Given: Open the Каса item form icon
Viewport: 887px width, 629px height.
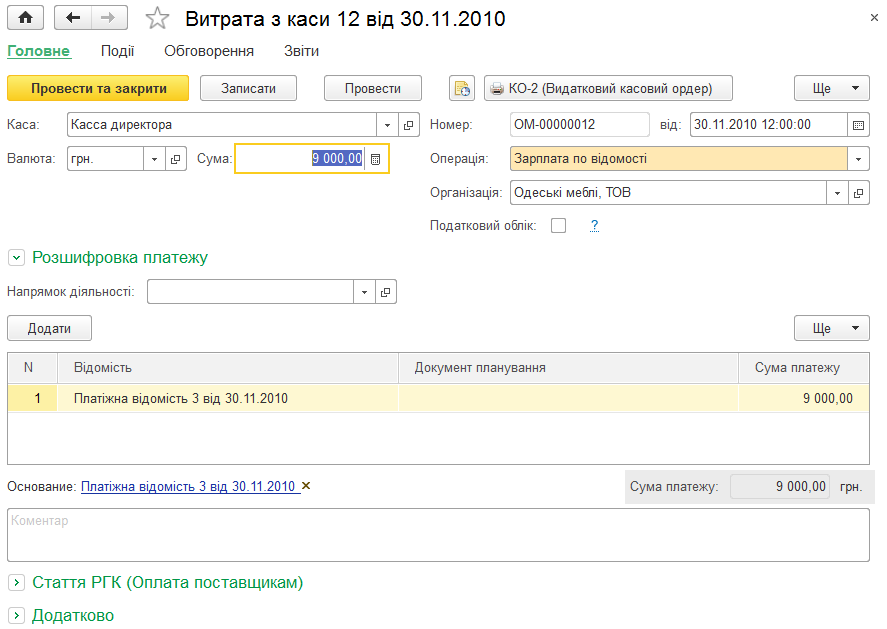Looking at the screenshot, I should [408, 125].
